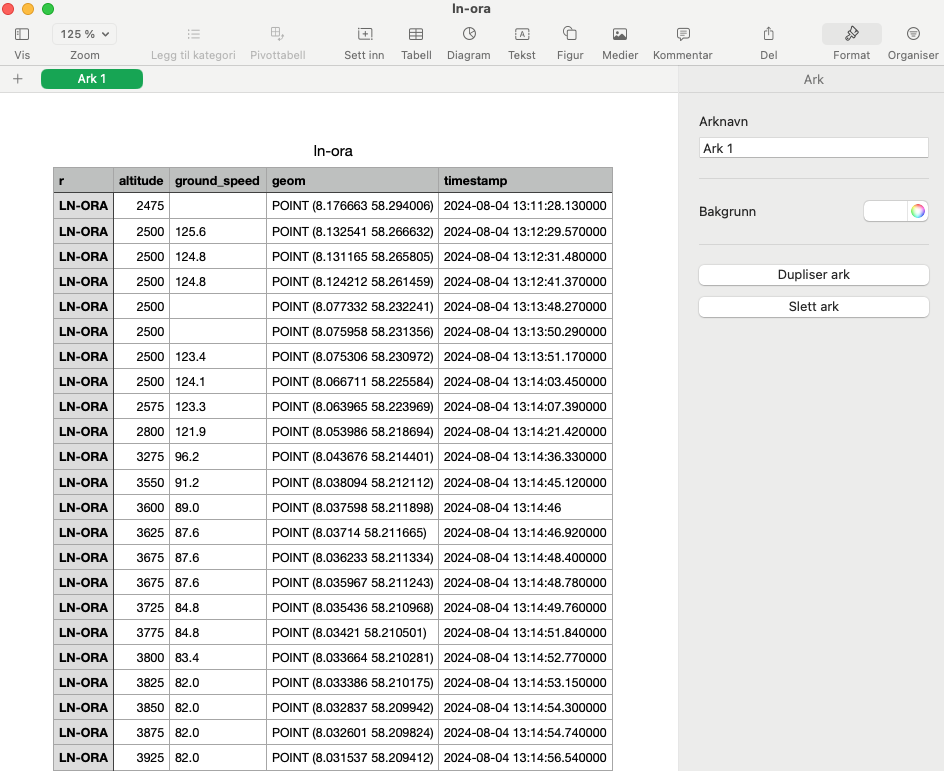
Task: Click the Sett inn toolbar icon
Action: 364,34
